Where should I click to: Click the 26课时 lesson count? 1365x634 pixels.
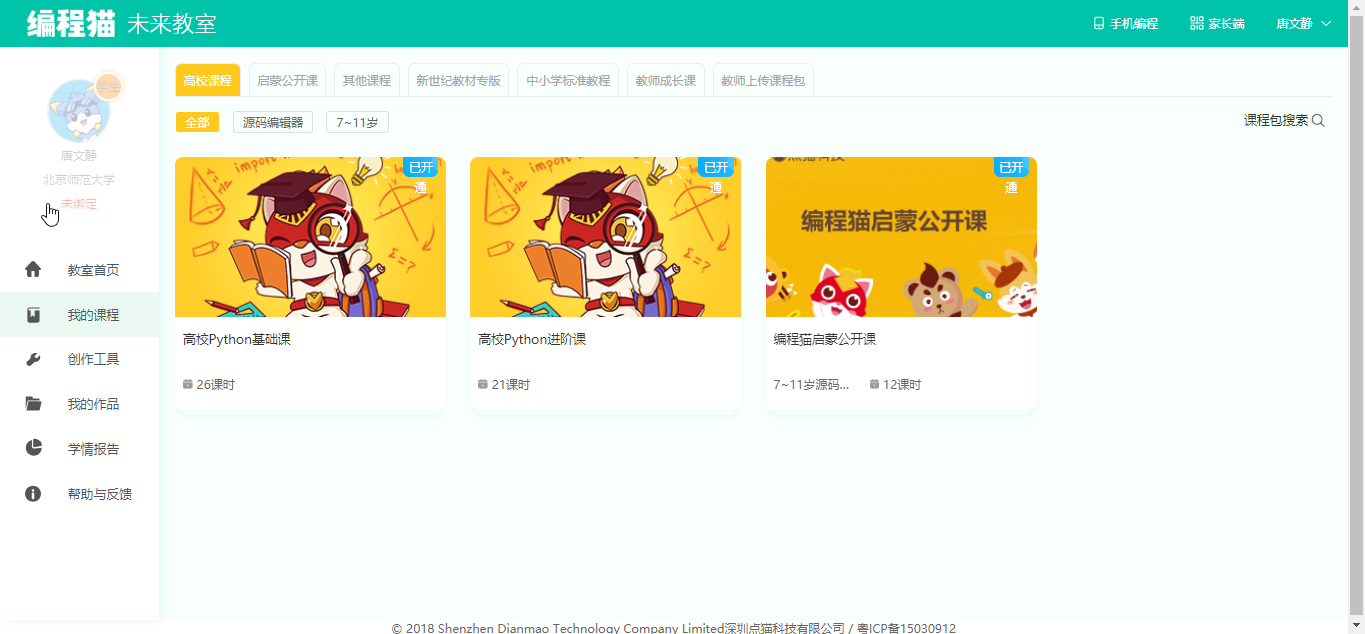click(x=215, y=385)
